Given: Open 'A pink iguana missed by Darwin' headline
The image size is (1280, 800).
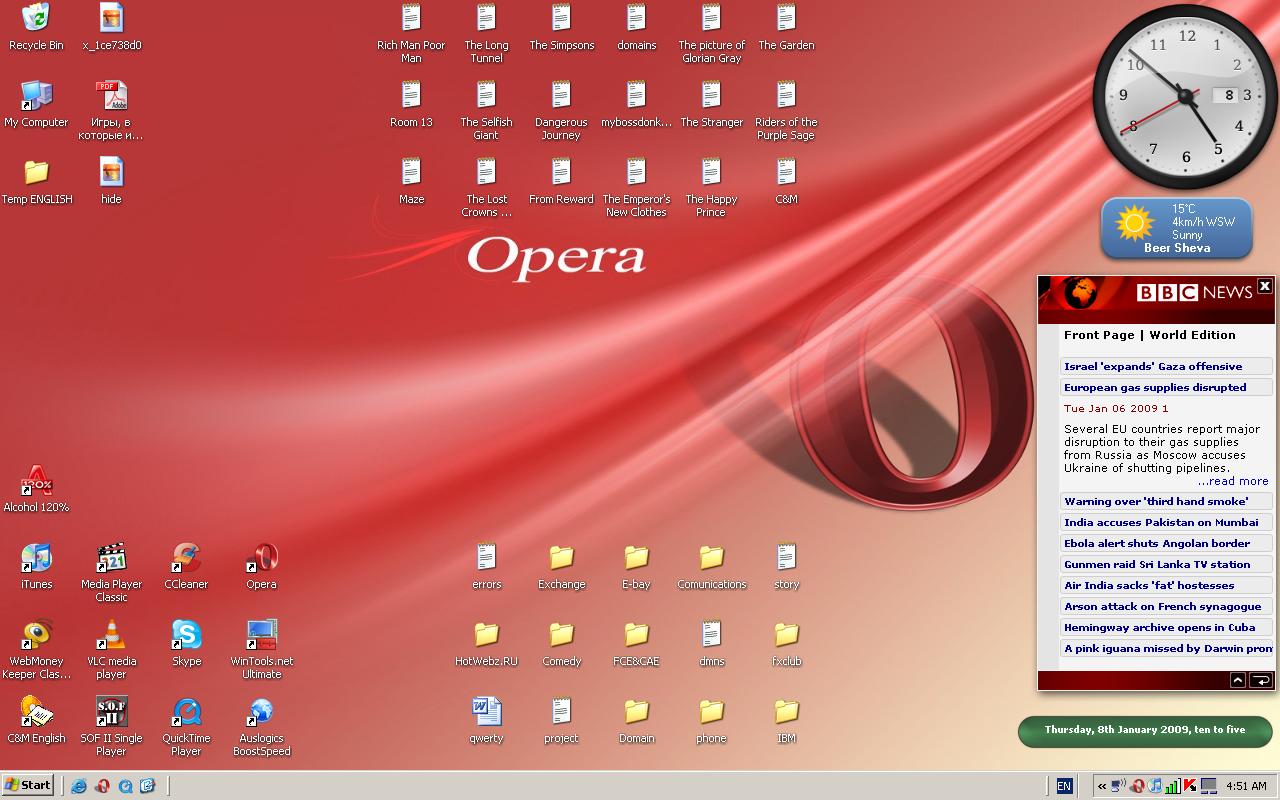Looking at the screenshot, I should click(1167, 648).
